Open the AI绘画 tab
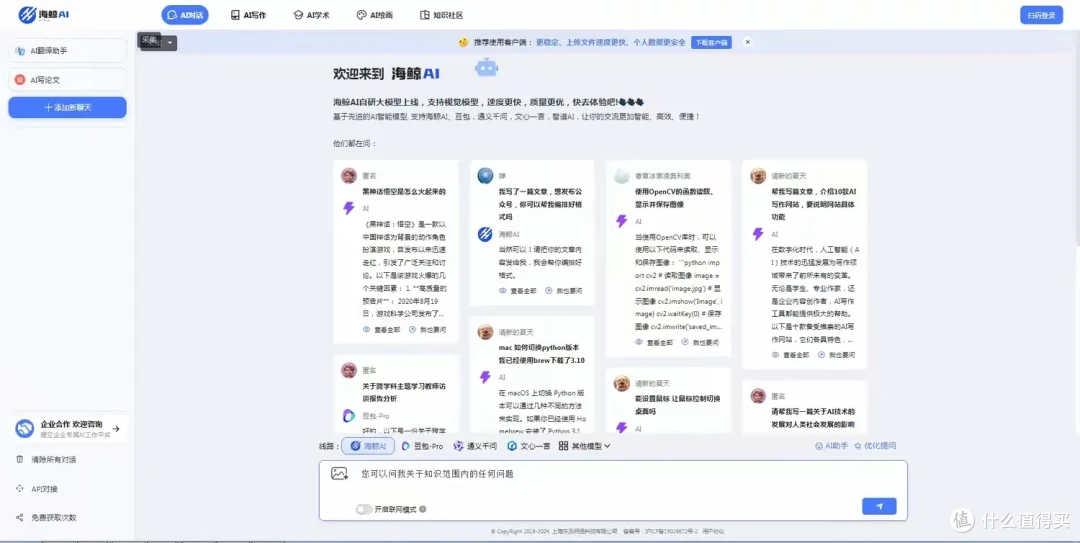 coord(375,14)
